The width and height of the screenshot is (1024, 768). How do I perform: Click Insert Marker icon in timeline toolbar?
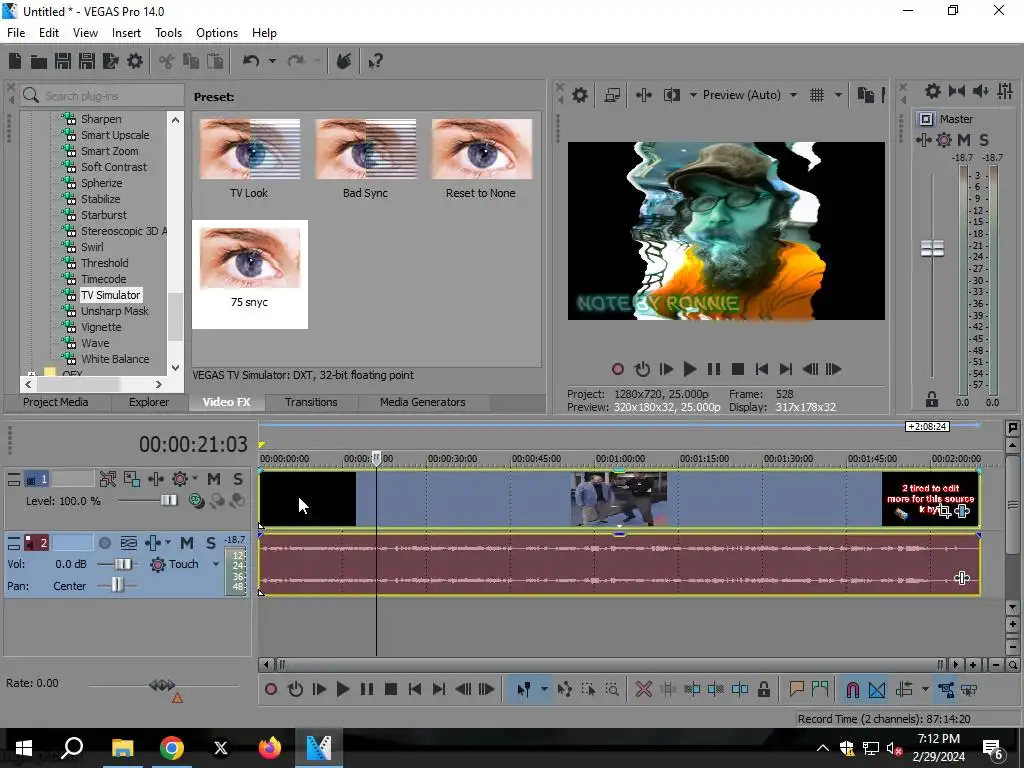[x=796, y=690]
